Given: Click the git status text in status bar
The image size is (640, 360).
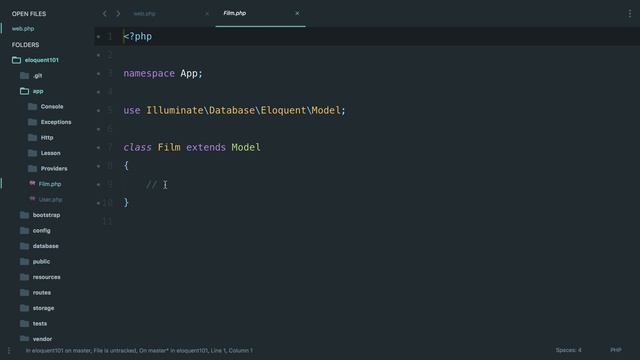Looking at the screenshot, I should click(139, 351).
